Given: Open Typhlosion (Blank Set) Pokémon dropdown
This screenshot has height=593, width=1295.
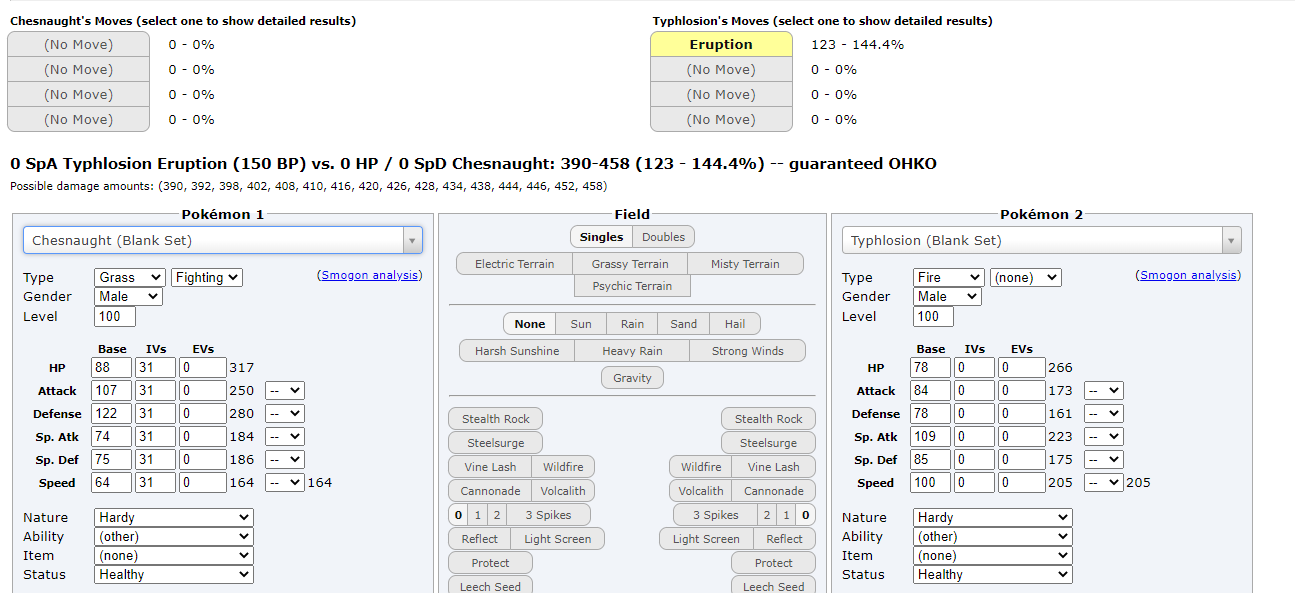Looking at the screenshot, I should [1042, 240].
